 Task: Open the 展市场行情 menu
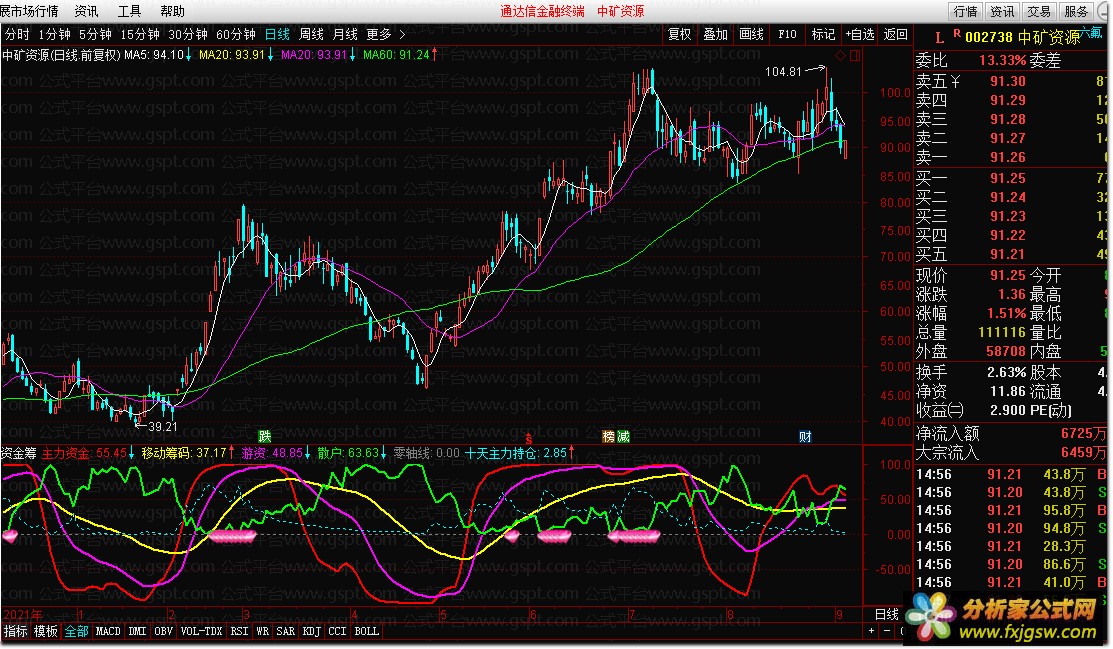pos(29,11)
